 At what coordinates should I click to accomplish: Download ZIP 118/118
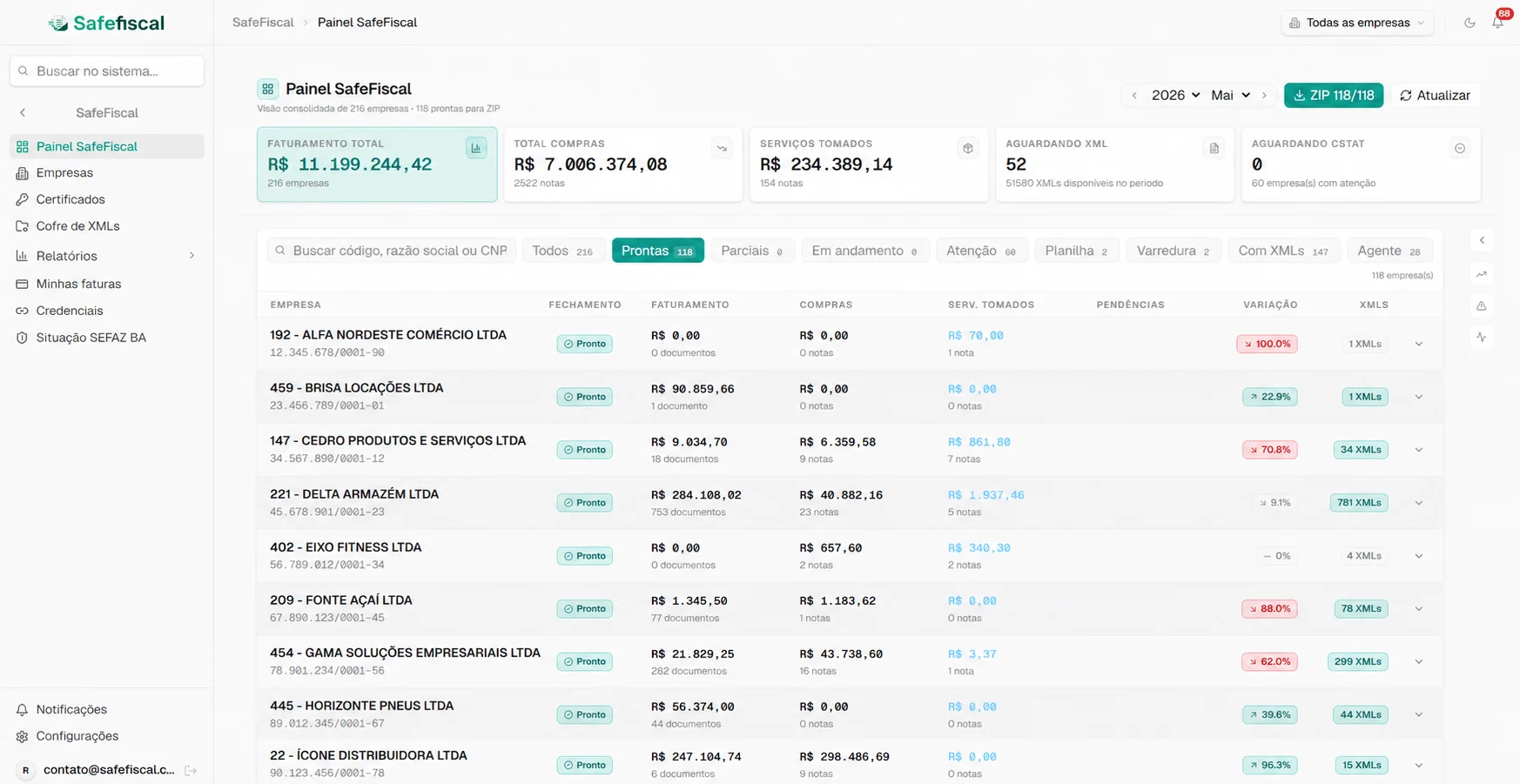[1334, 96]
